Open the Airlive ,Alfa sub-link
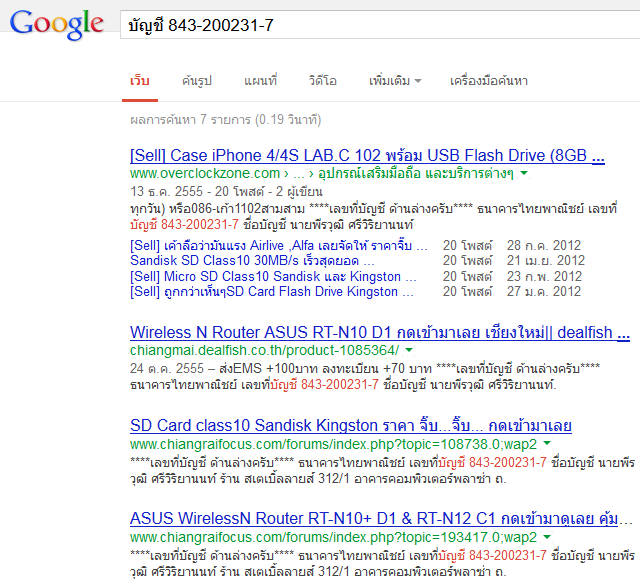 point(279,245)
